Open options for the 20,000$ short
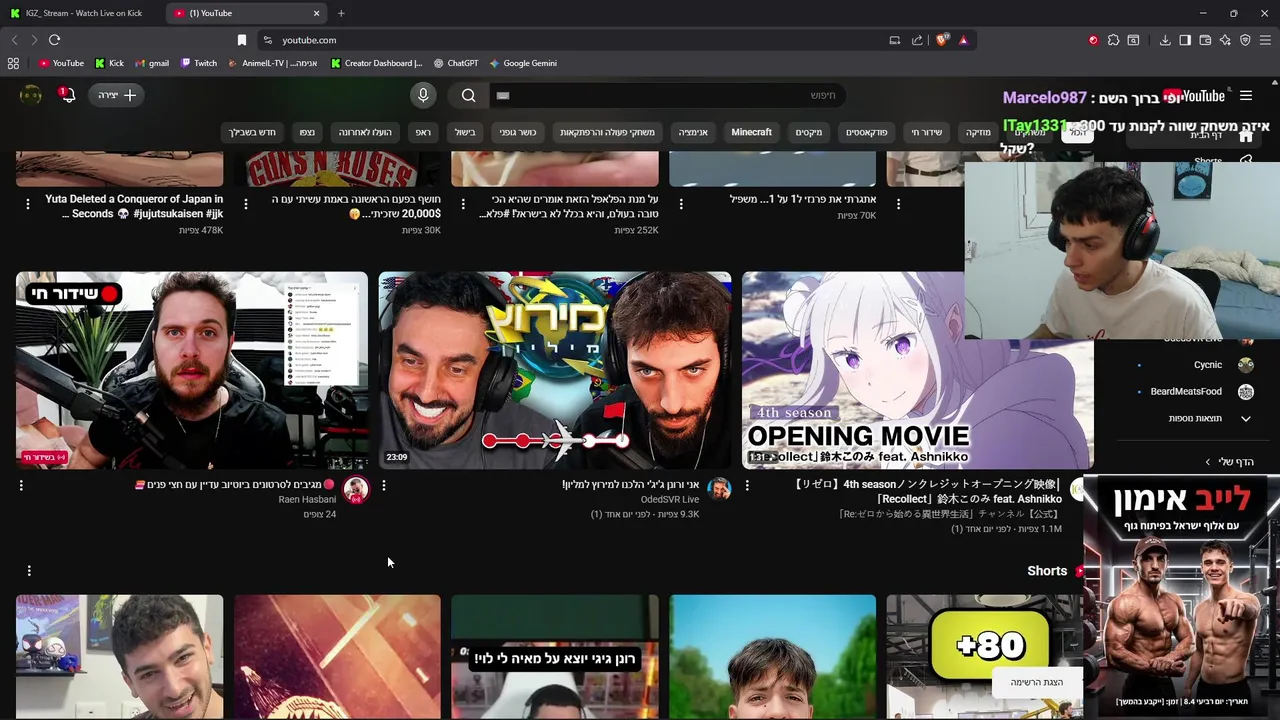This screenshot has height=720, width=1280. click(x=245, y=203)
